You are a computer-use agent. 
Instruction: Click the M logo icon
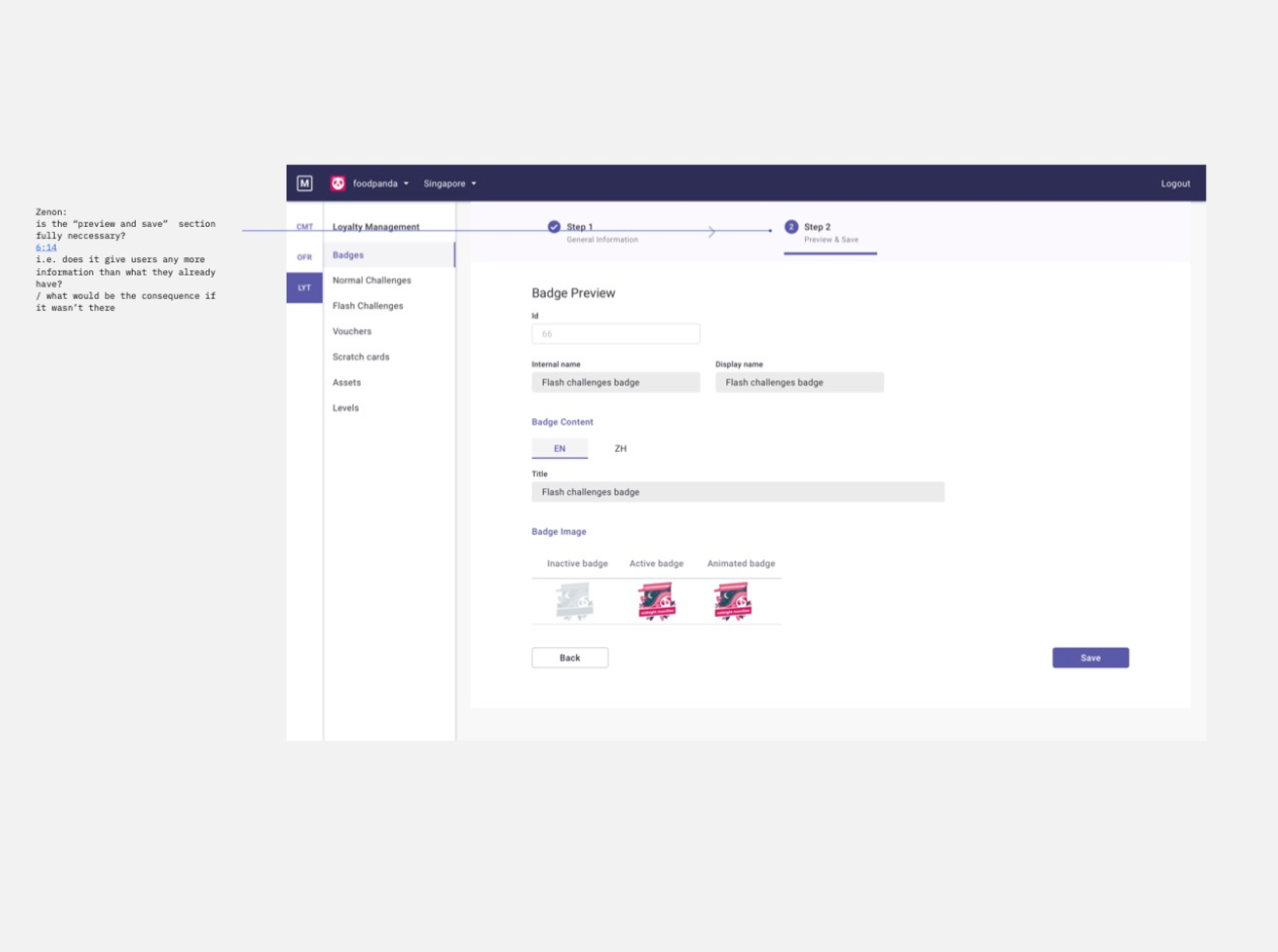pyautogui.click(x=304, y=183)
